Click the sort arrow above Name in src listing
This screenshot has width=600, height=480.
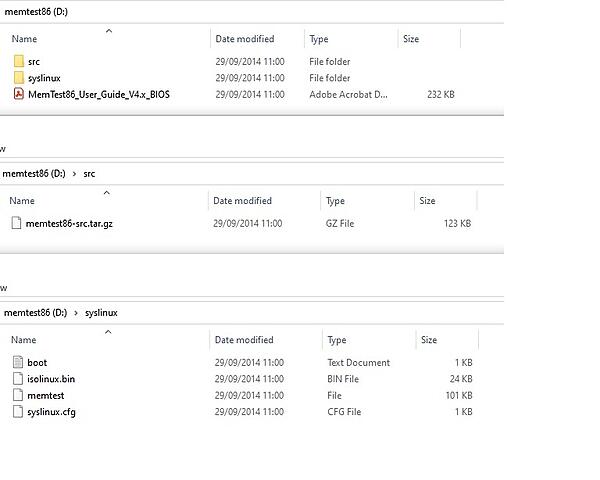106,193
